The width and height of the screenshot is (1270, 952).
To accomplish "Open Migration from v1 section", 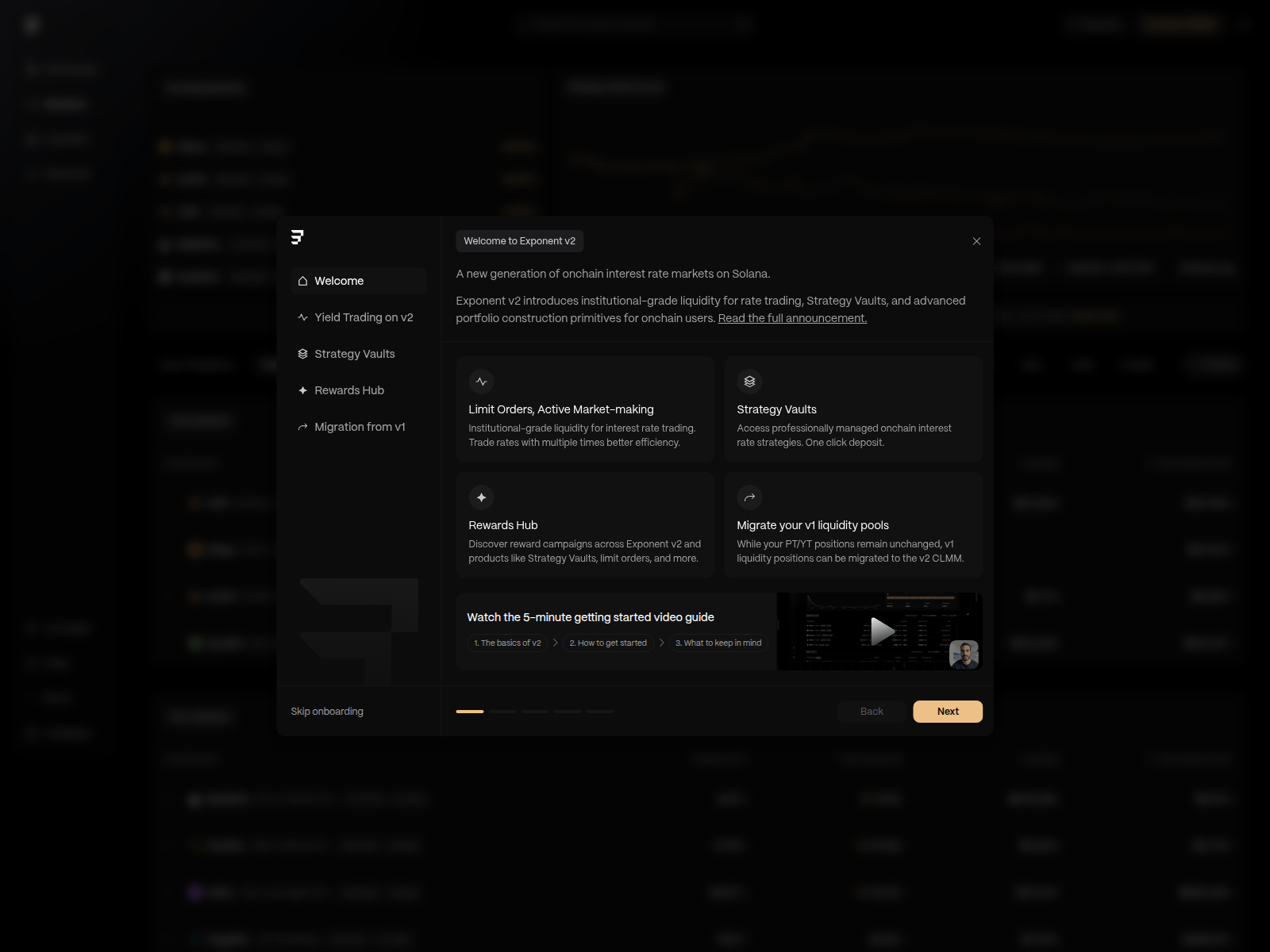I will point(359,427).
